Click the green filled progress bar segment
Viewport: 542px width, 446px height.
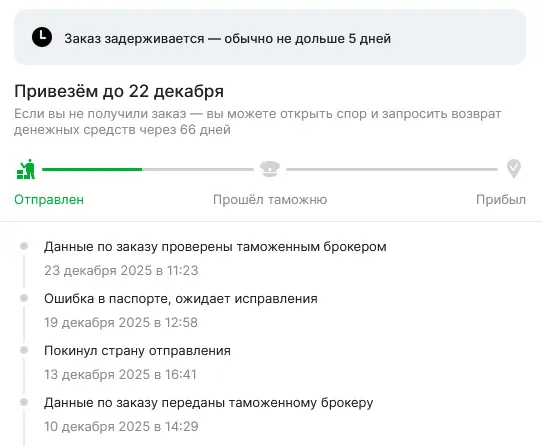(x=92, y=169)
